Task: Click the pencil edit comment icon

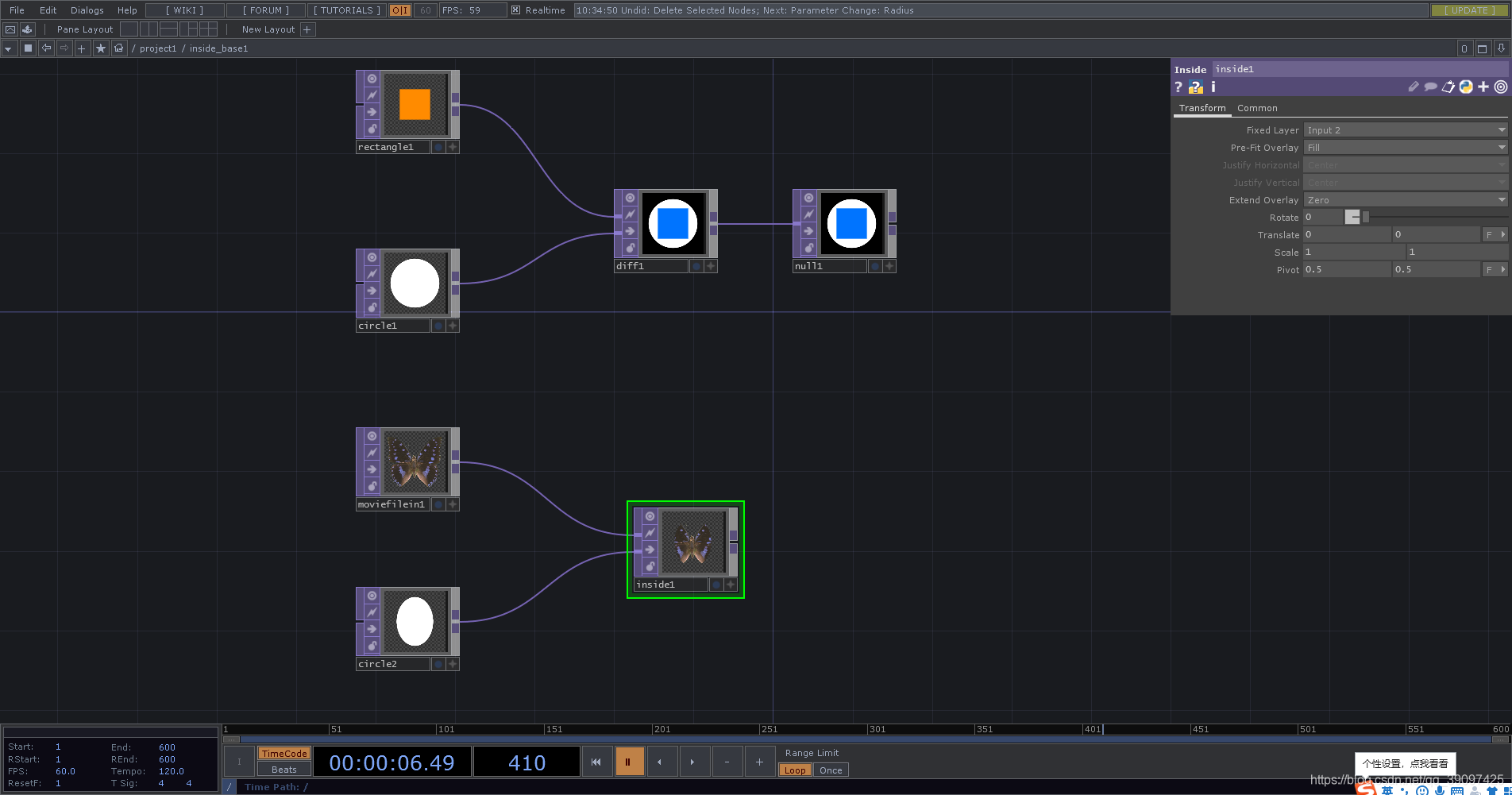Action: [1413, 87]
